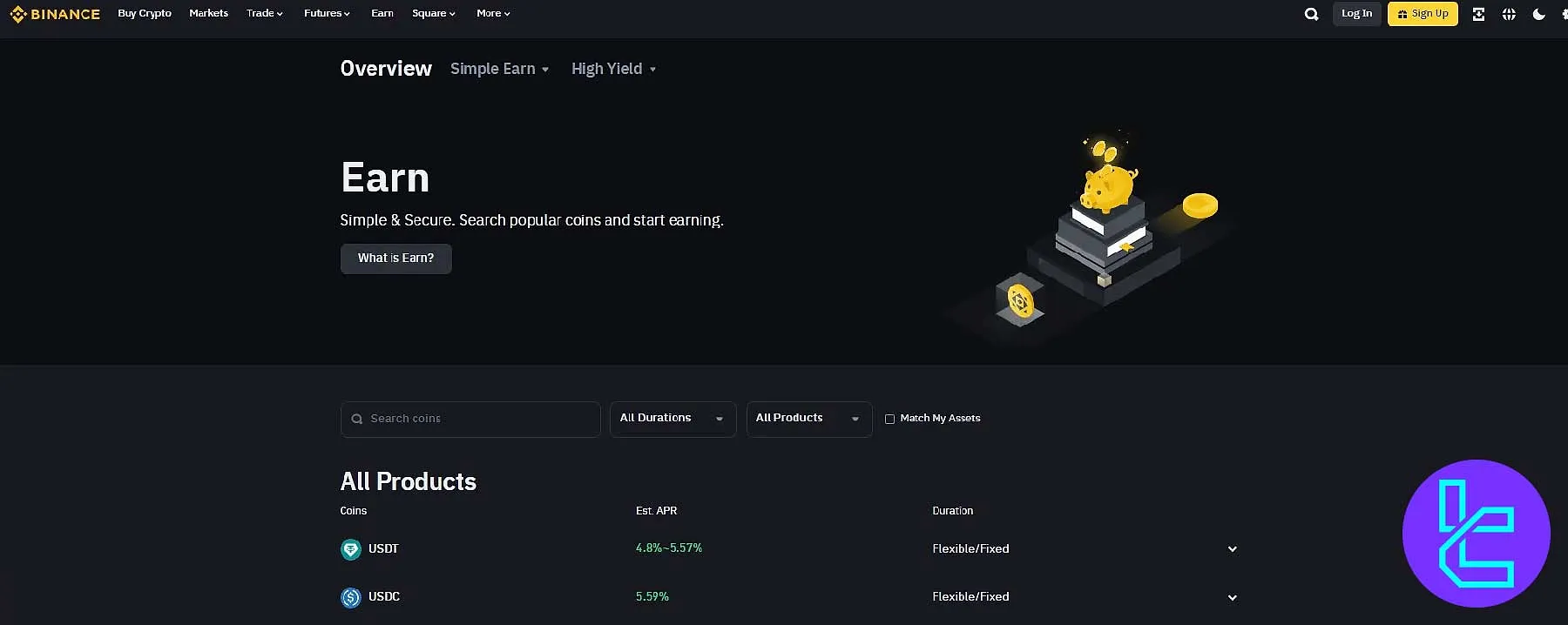The width and height of the screenshot is (1568, 625).
Task: Click the piggy bank illustration
Action: point(1107,183)
